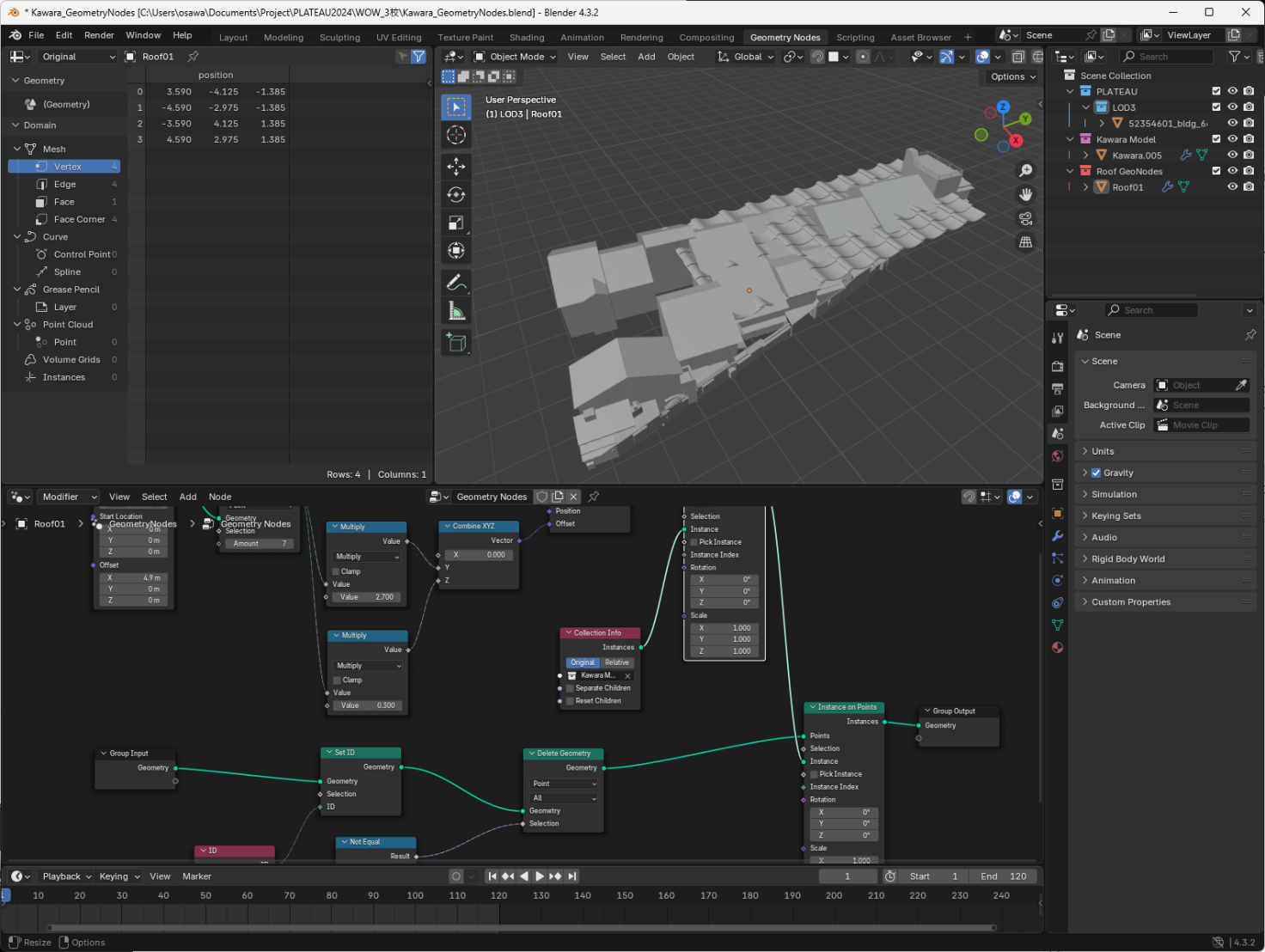Open the Original evaluation state dropdown
The image size is (1265, 952).
[76, 57]
